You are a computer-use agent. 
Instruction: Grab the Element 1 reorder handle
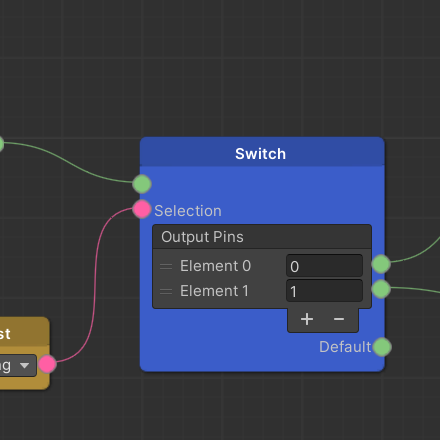[x=166, y=291]
